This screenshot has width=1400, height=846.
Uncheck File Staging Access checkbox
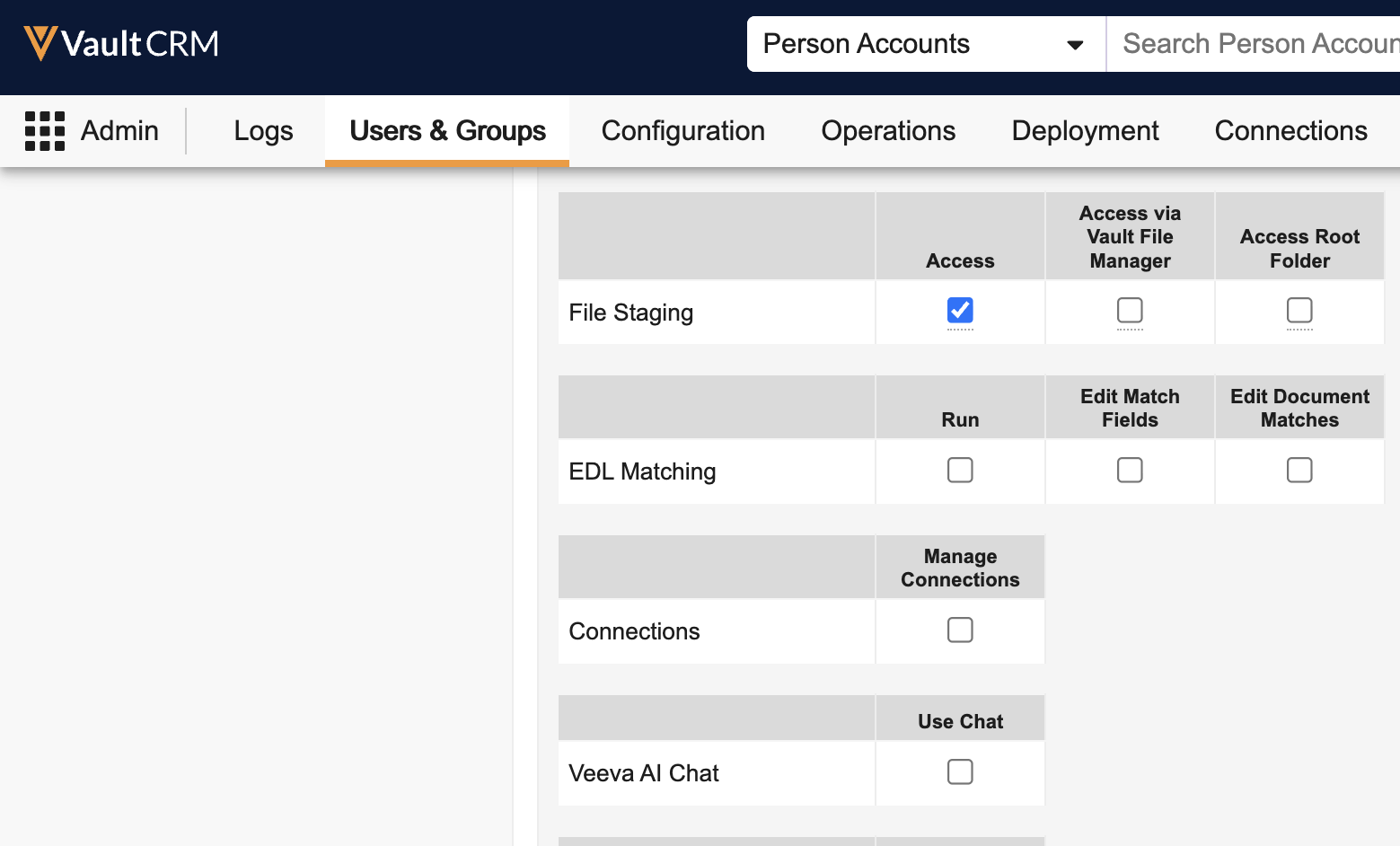[960, 311]
